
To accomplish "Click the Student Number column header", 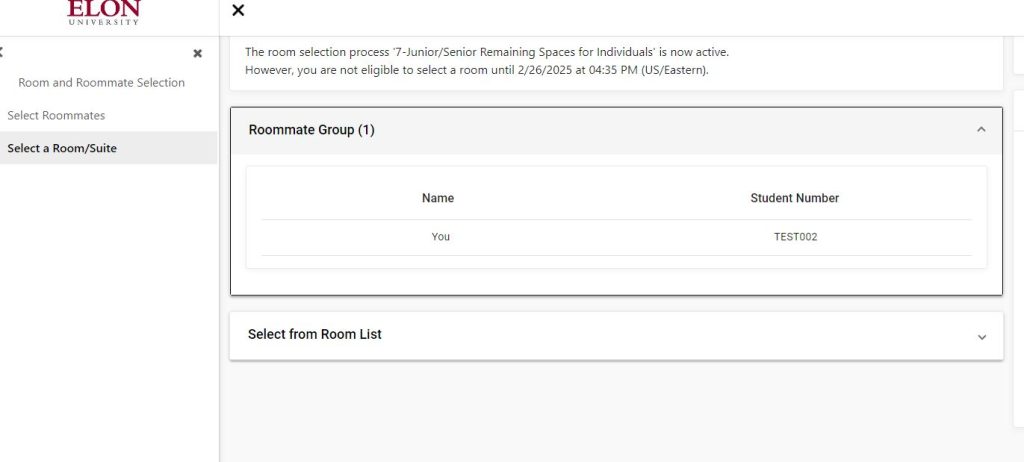I will click(794, 198).
